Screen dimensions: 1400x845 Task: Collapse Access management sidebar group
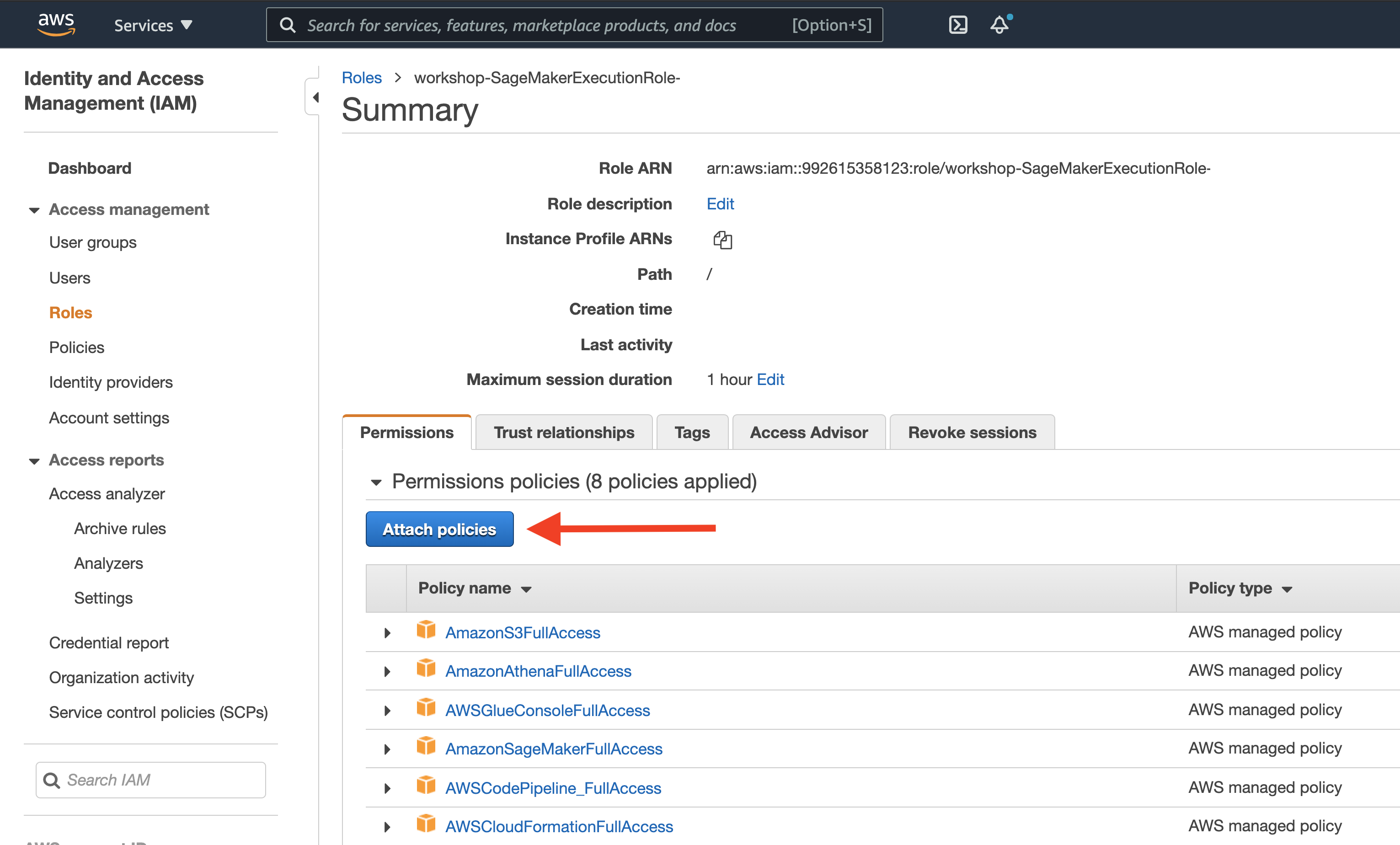34,210
